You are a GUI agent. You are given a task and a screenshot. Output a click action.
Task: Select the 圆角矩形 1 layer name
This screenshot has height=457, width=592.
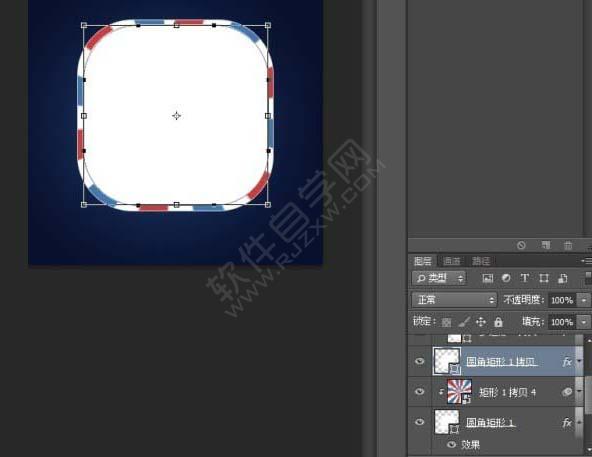tap(490, 422)
